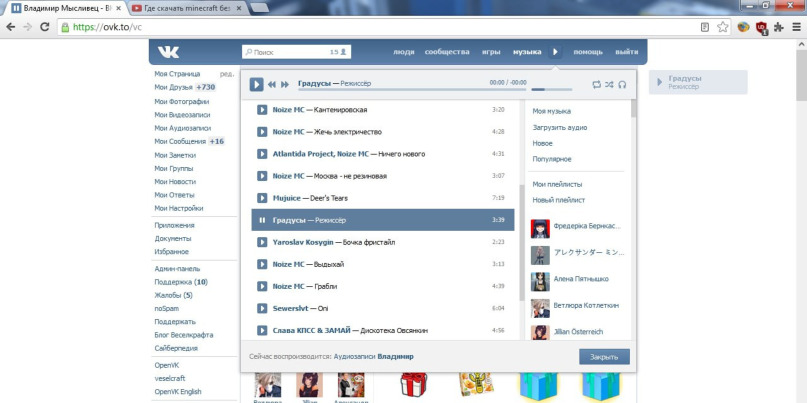Skip to the next track
Screen dimensions: 807x403
(x=285, y=85)
